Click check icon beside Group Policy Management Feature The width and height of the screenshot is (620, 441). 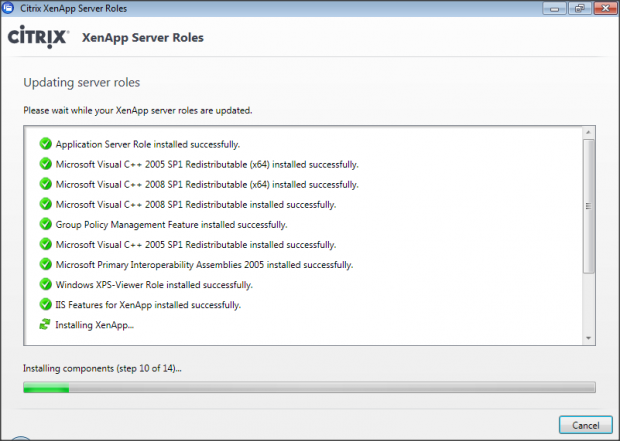45,224
